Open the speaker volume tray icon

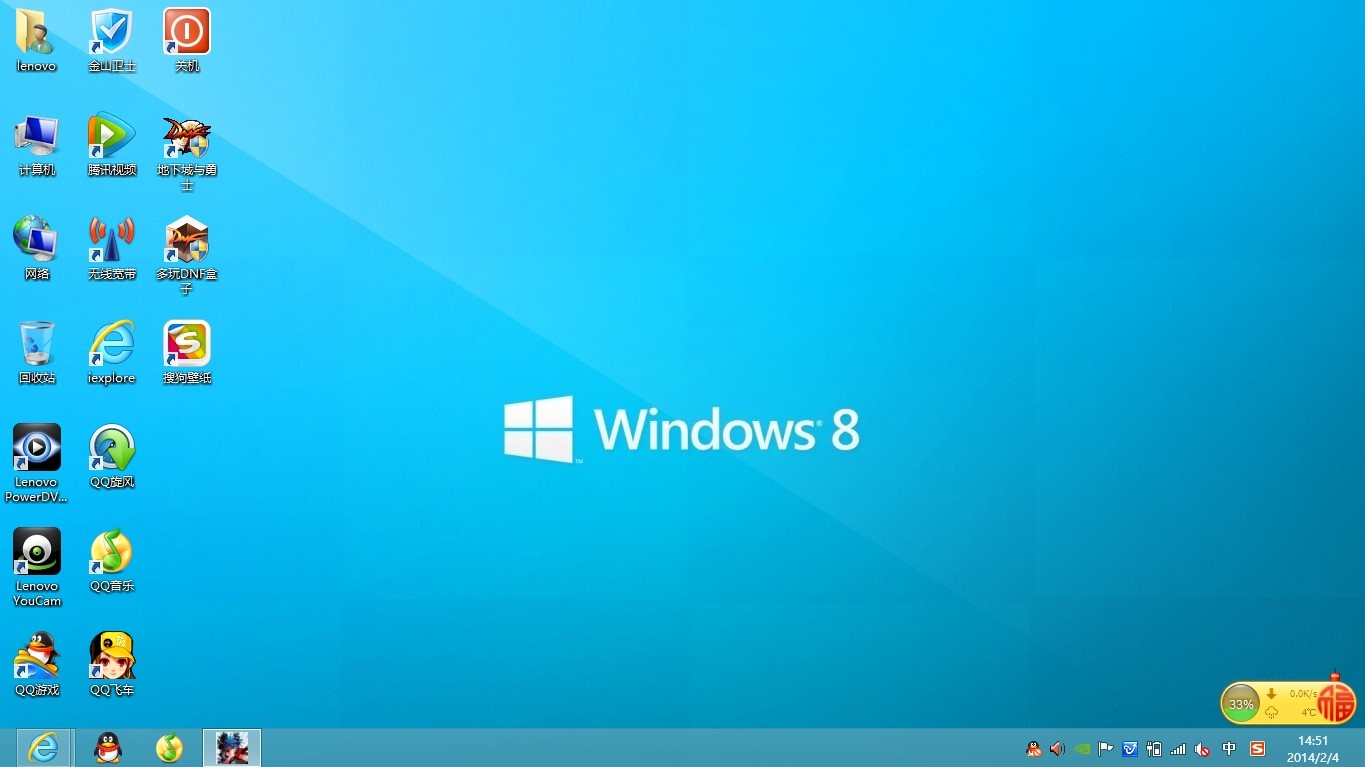click(x=1058, y=748)
